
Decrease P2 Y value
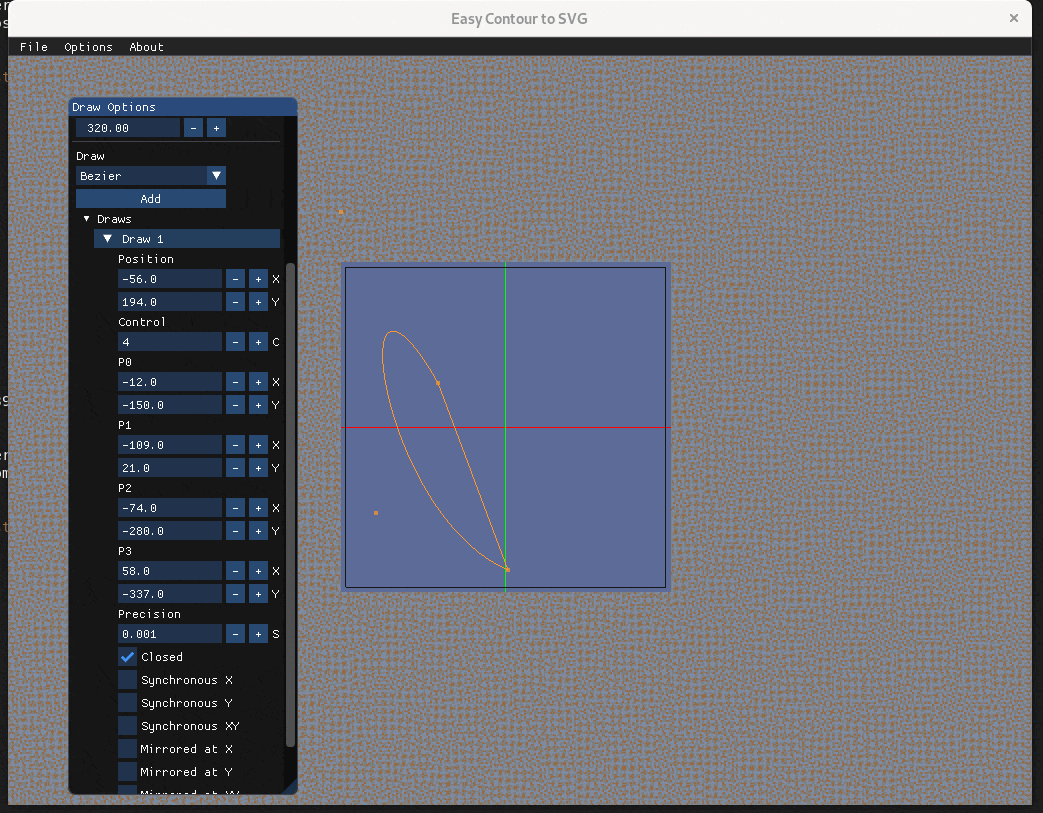click(x=235, y=531)
